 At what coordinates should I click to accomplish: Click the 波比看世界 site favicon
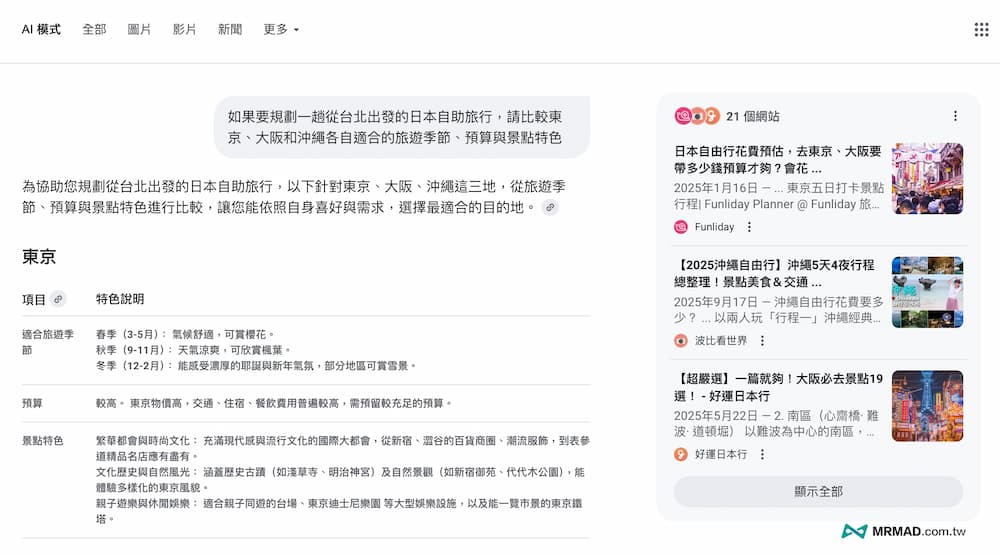pyautogui.click(x=681, y=341)
